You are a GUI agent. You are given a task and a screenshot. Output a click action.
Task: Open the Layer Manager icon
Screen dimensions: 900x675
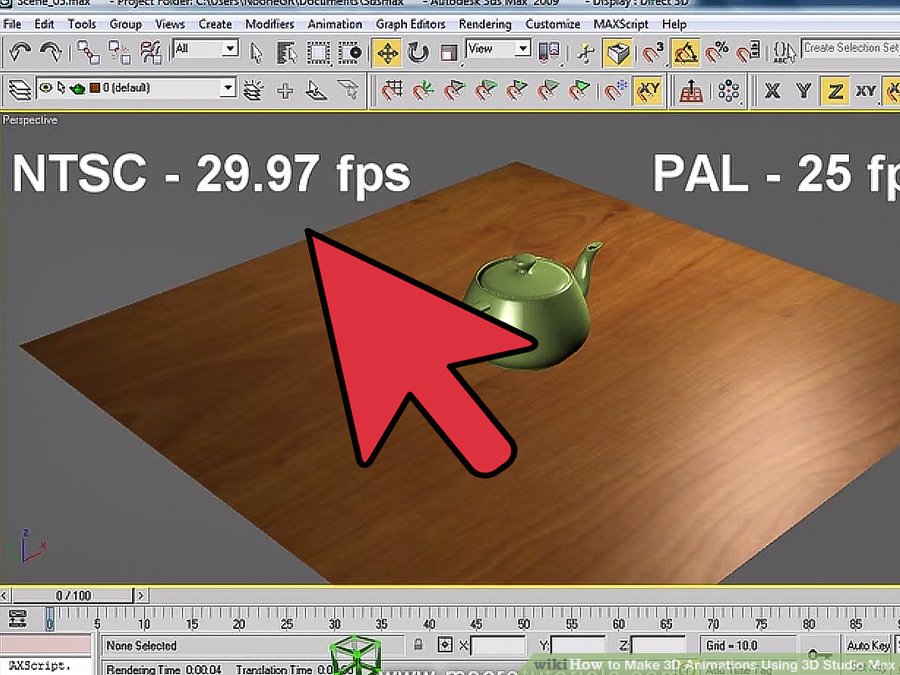(19, 91)
